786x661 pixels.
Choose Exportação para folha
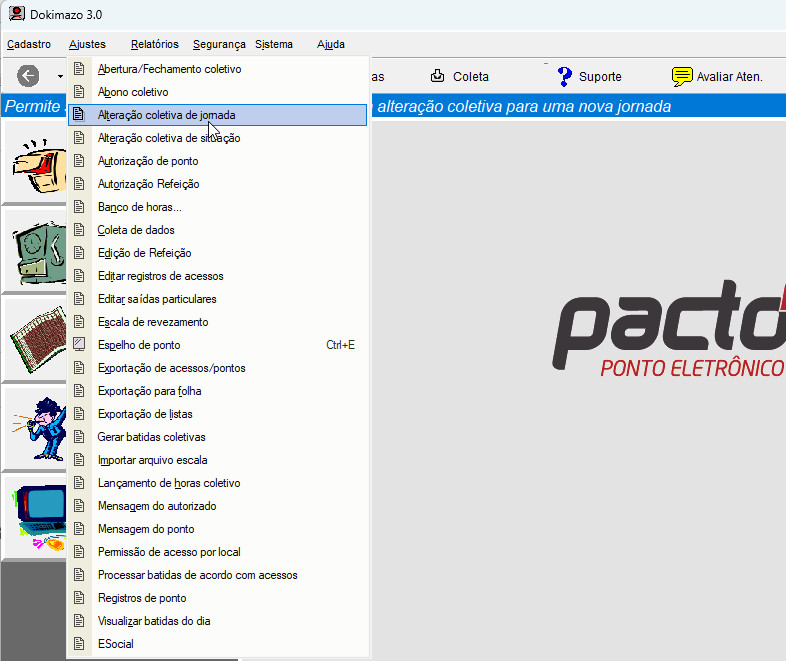149,391
